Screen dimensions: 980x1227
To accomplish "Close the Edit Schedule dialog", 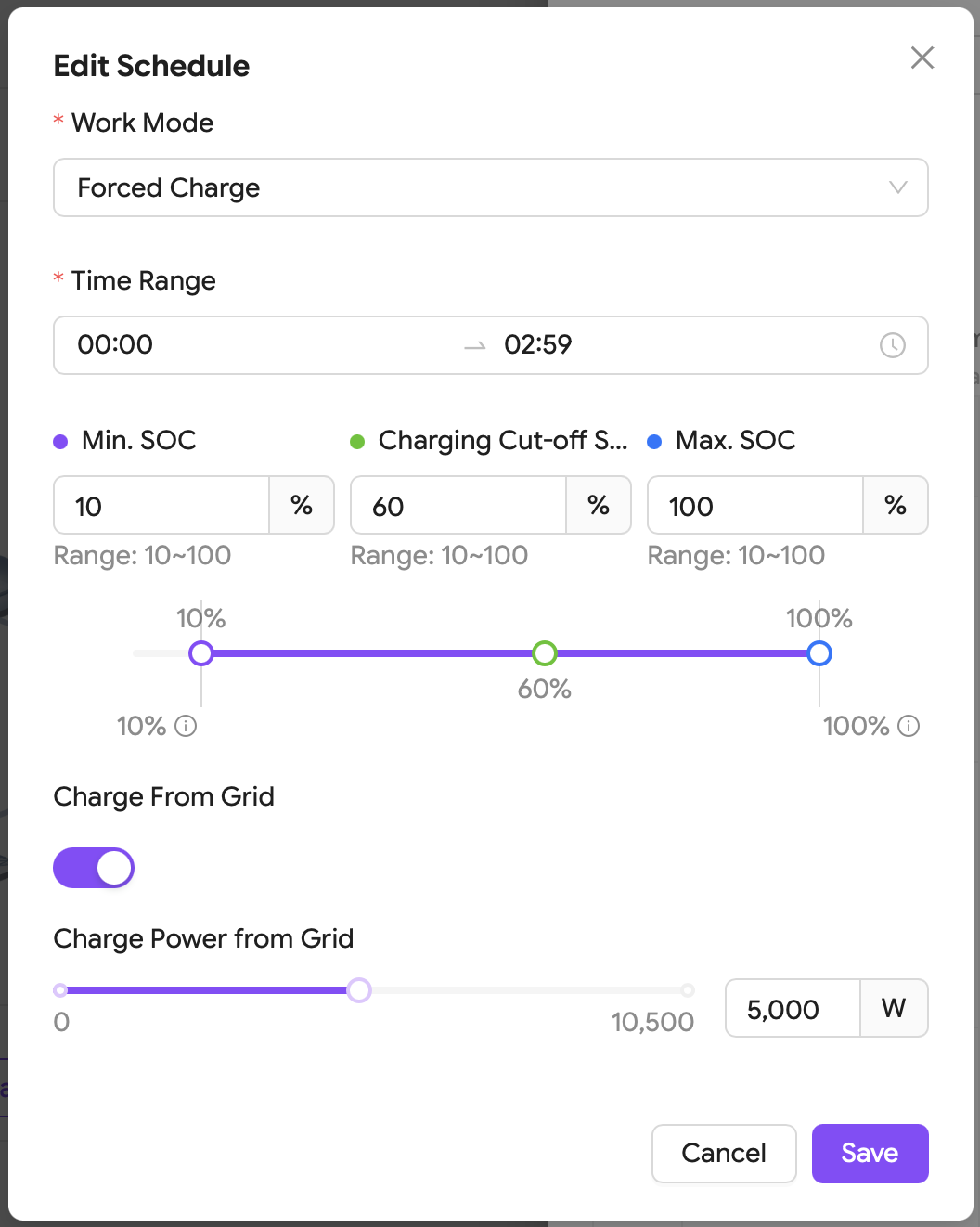I will click(922, 58).
